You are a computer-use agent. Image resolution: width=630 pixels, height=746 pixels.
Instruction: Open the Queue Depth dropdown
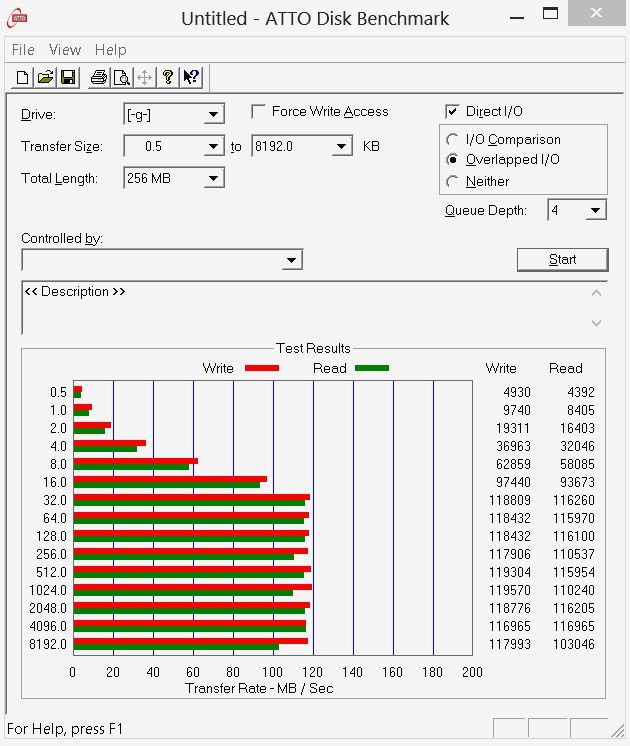click(595, 210)
